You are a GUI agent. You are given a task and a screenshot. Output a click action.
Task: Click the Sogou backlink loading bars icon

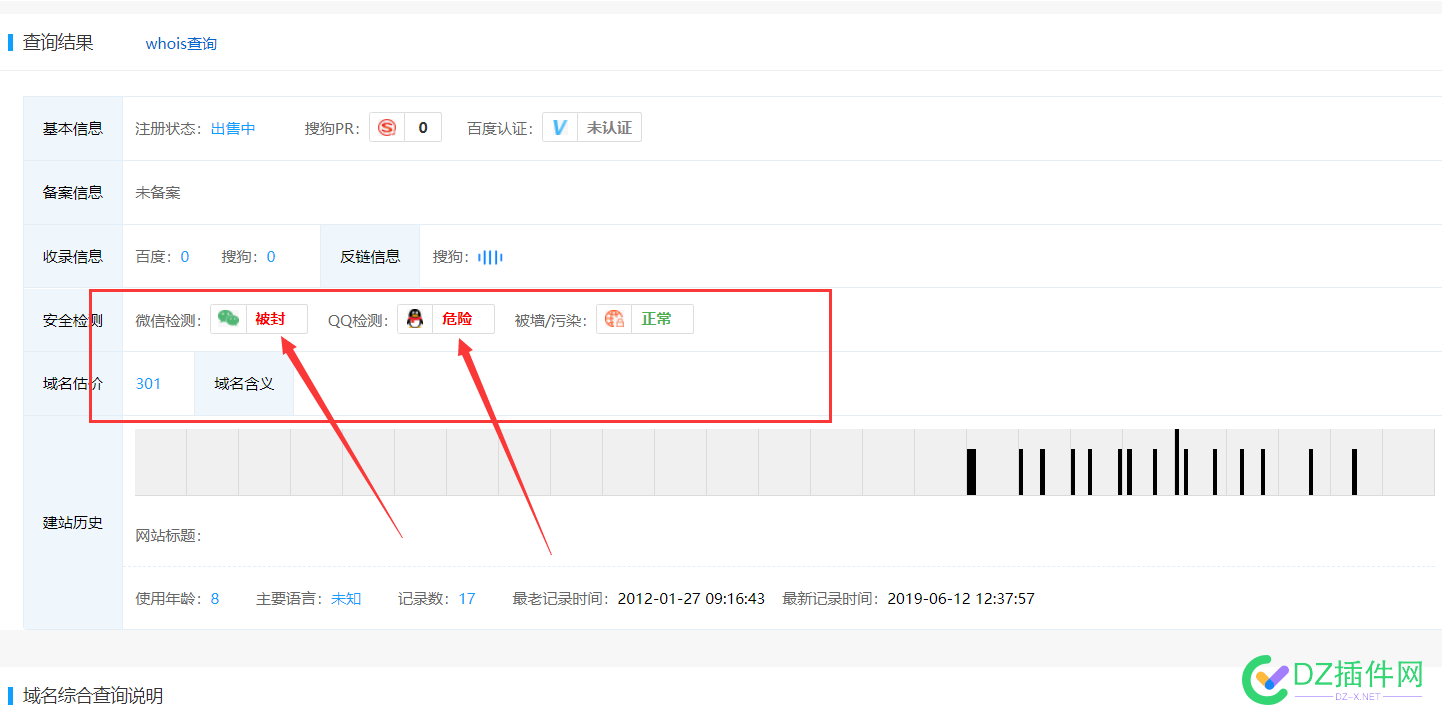(x=490, y=257)
